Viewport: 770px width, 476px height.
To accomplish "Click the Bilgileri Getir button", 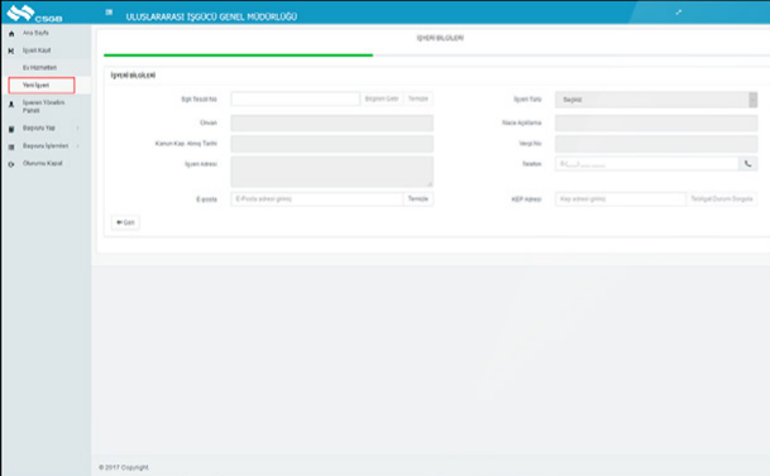I will pyautogui.click(x=381, y=99).
